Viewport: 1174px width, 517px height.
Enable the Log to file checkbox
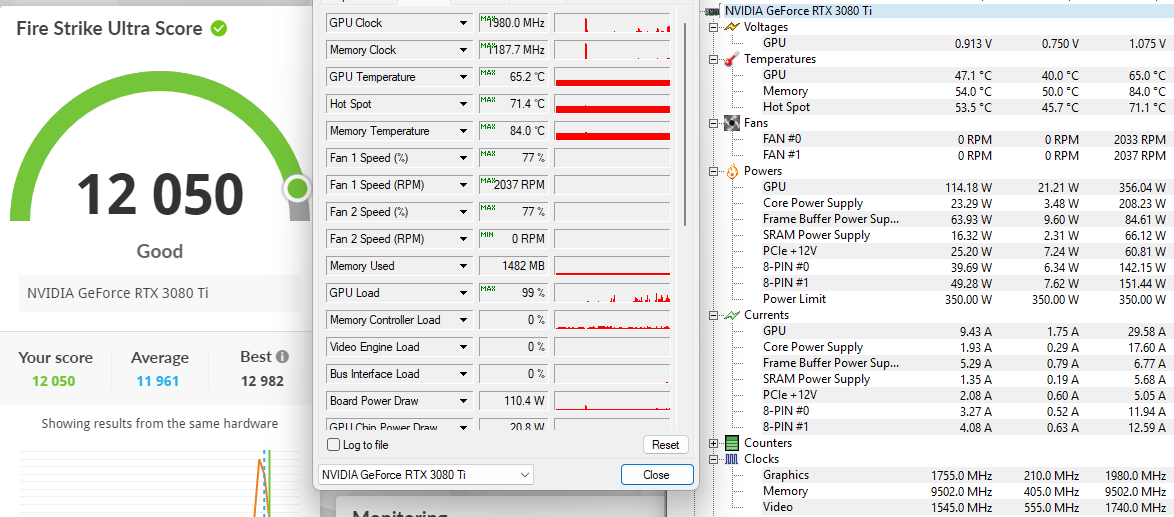click(334, 445)
